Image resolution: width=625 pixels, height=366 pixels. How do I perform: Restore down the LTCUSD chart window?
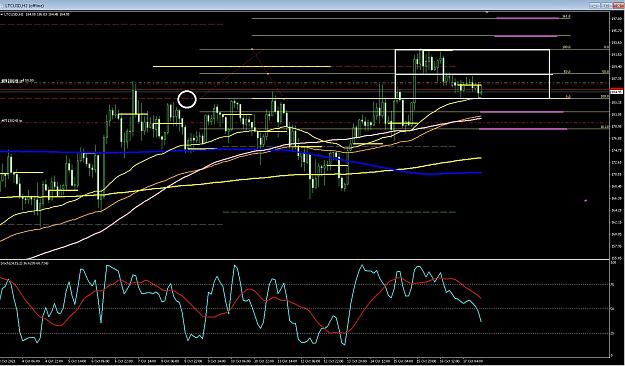pos(606,6)
